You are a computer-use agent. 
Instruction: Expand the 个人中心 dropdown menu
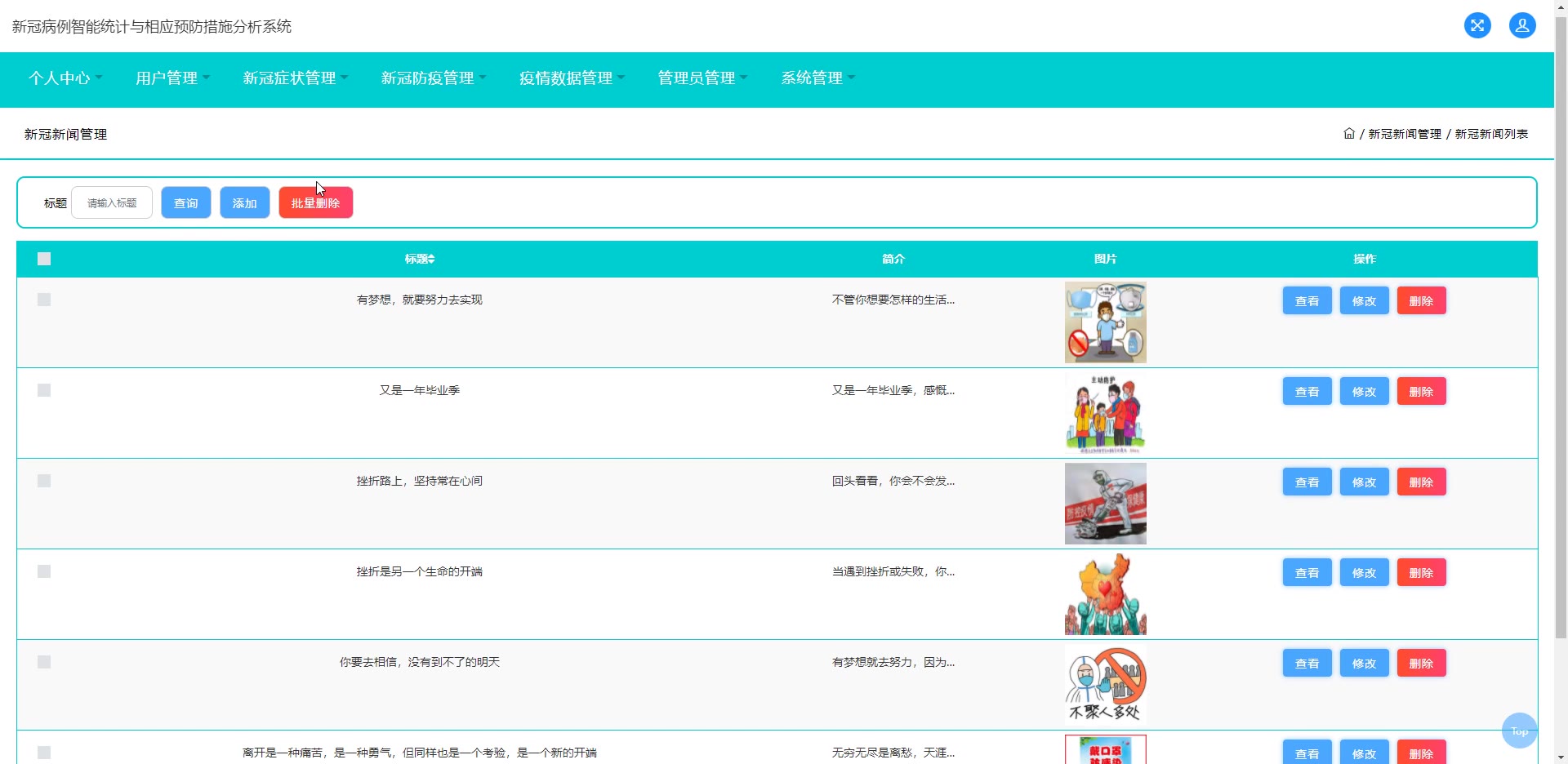point(65,78)
